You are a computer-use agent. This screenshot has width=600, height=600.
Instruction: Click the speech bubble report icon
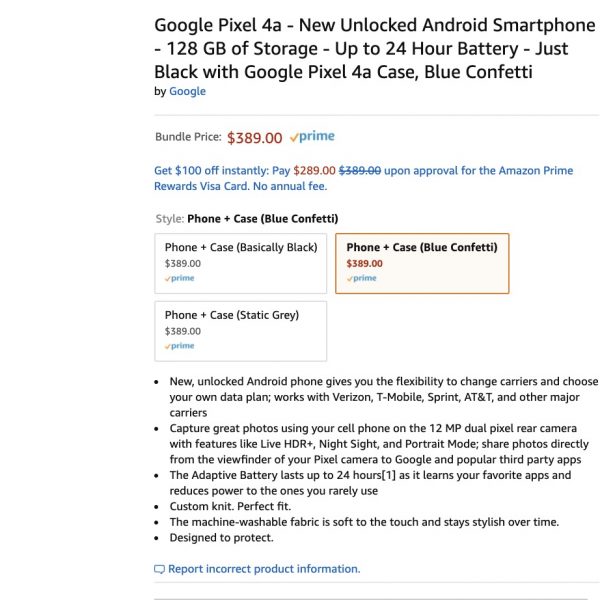click(159, 569)
